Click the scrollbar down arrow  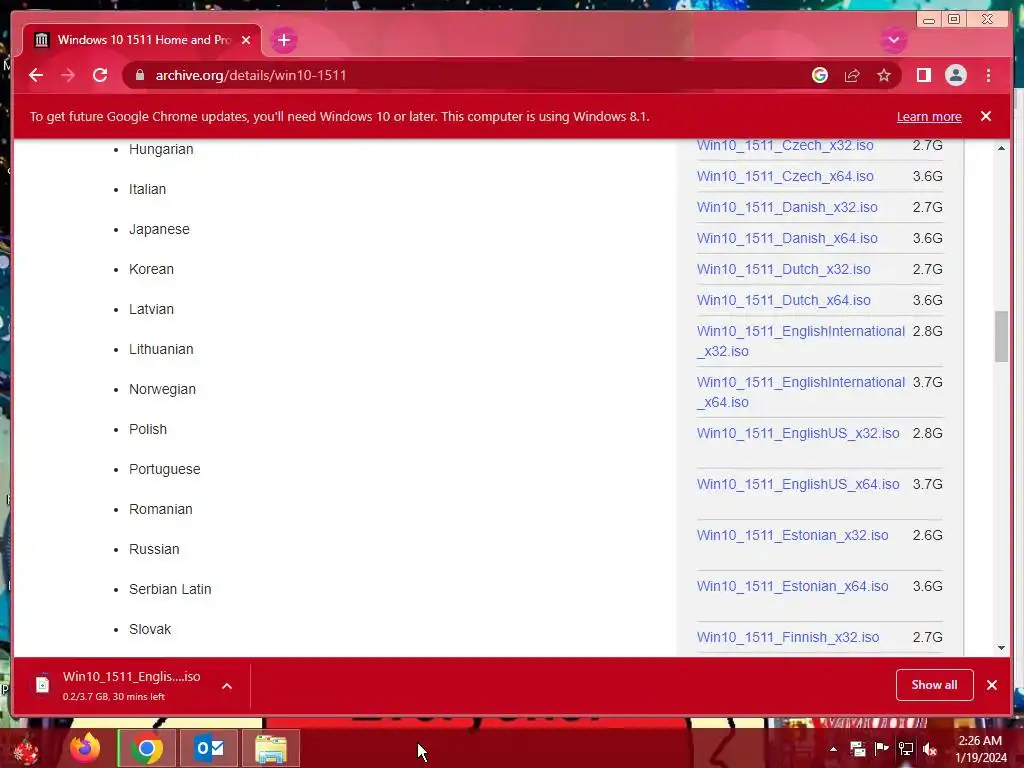pos(1001,648)
